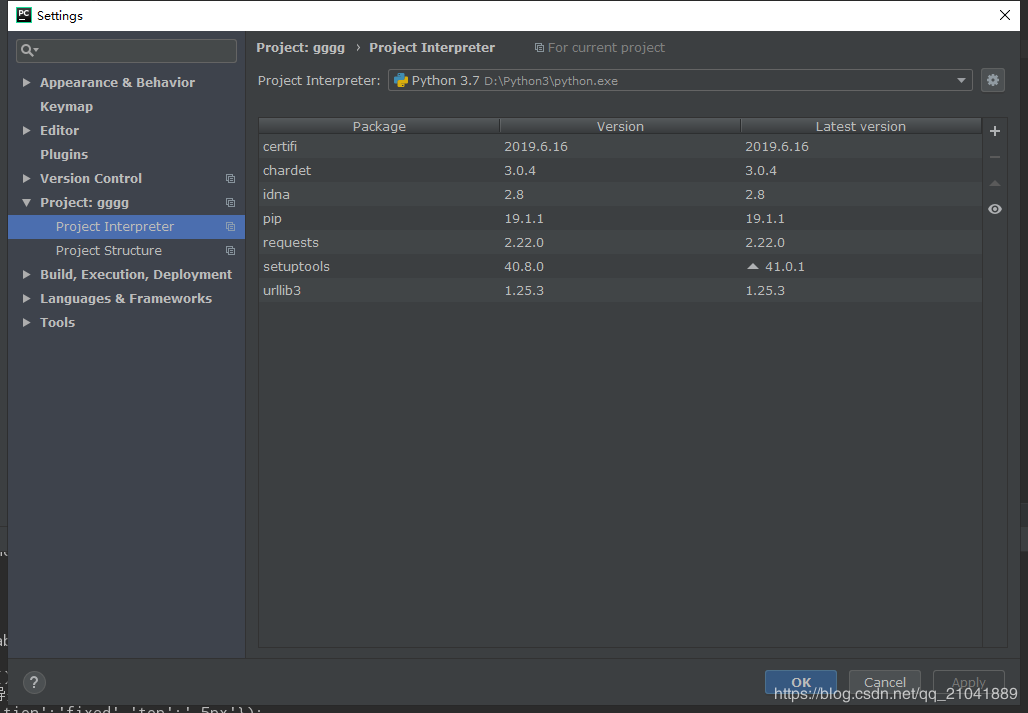
Task: Click the Python 3.7 interpreter snake icon
Action: 399,80
